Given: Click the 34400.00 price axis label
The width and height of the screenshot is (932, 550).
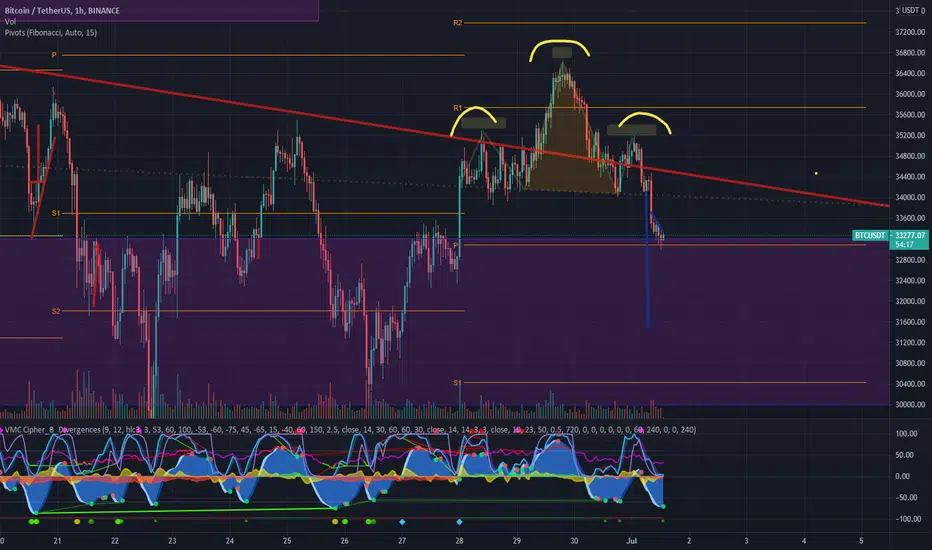Looking at the screenshot, I should pyautogui.click(x=910, y=177).
